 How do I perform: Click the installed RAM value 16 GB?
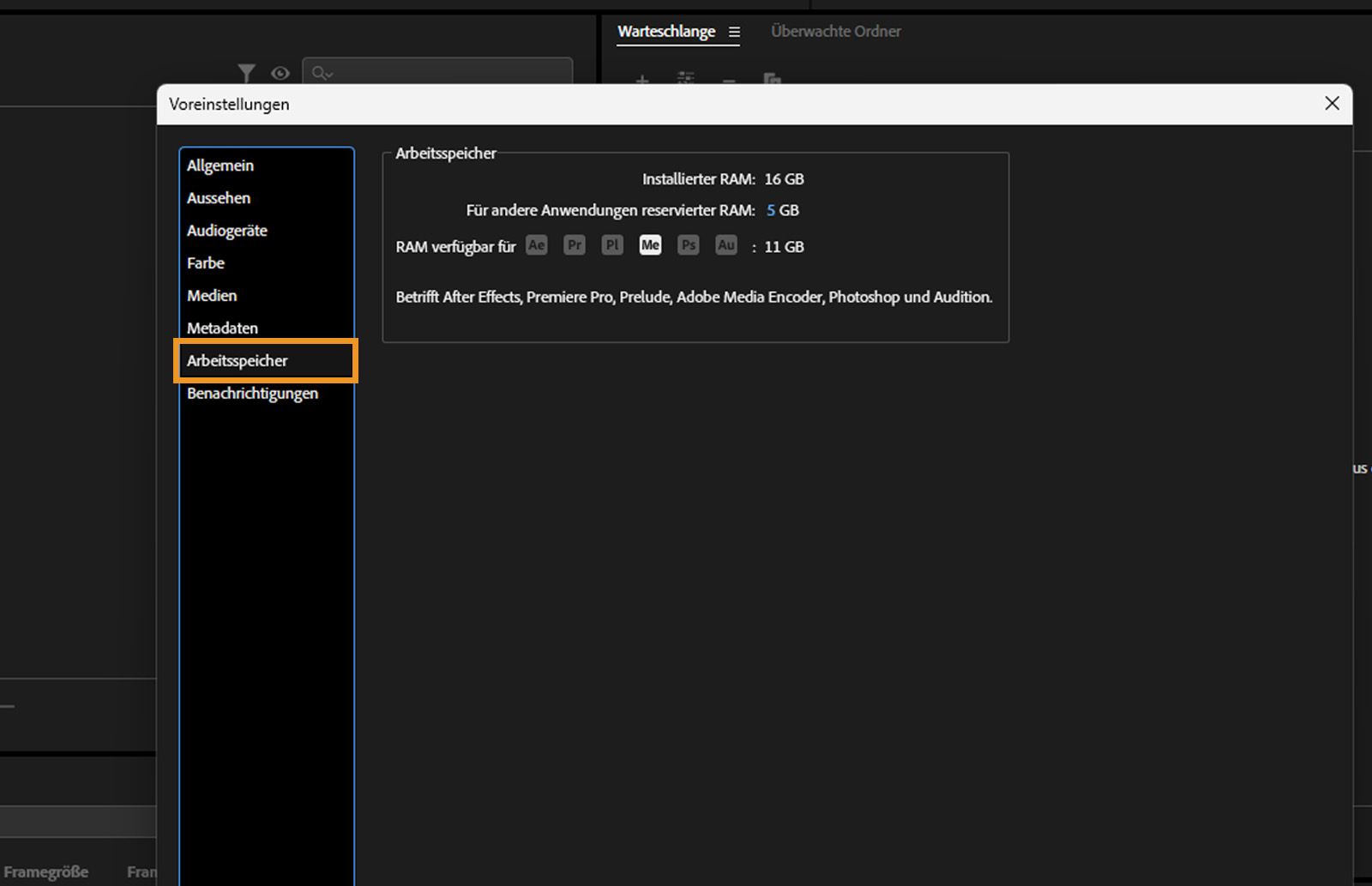784,179
